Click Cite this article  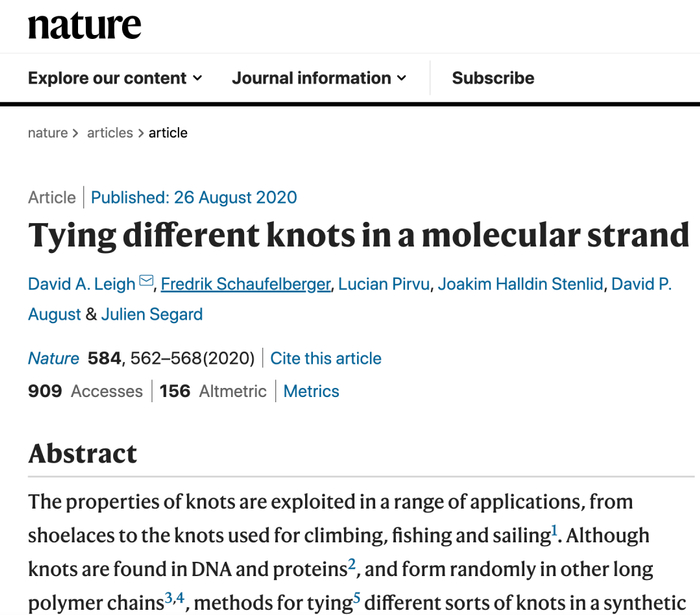click(326, 358)
